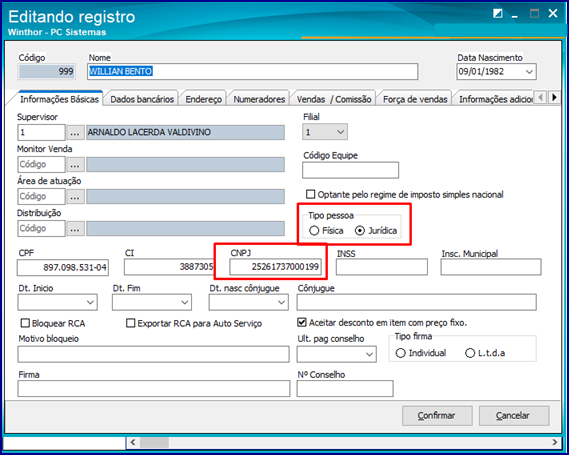Open the Dt. Fim date picker

pyautogui.click(x=185, y=302)
